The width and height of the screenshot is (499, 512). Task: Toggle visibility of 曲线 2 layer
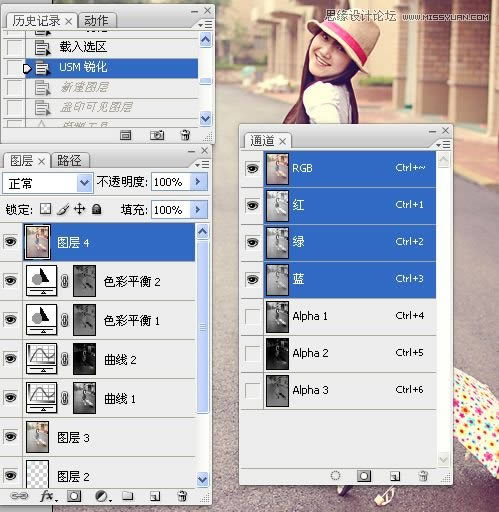point(10,359)
